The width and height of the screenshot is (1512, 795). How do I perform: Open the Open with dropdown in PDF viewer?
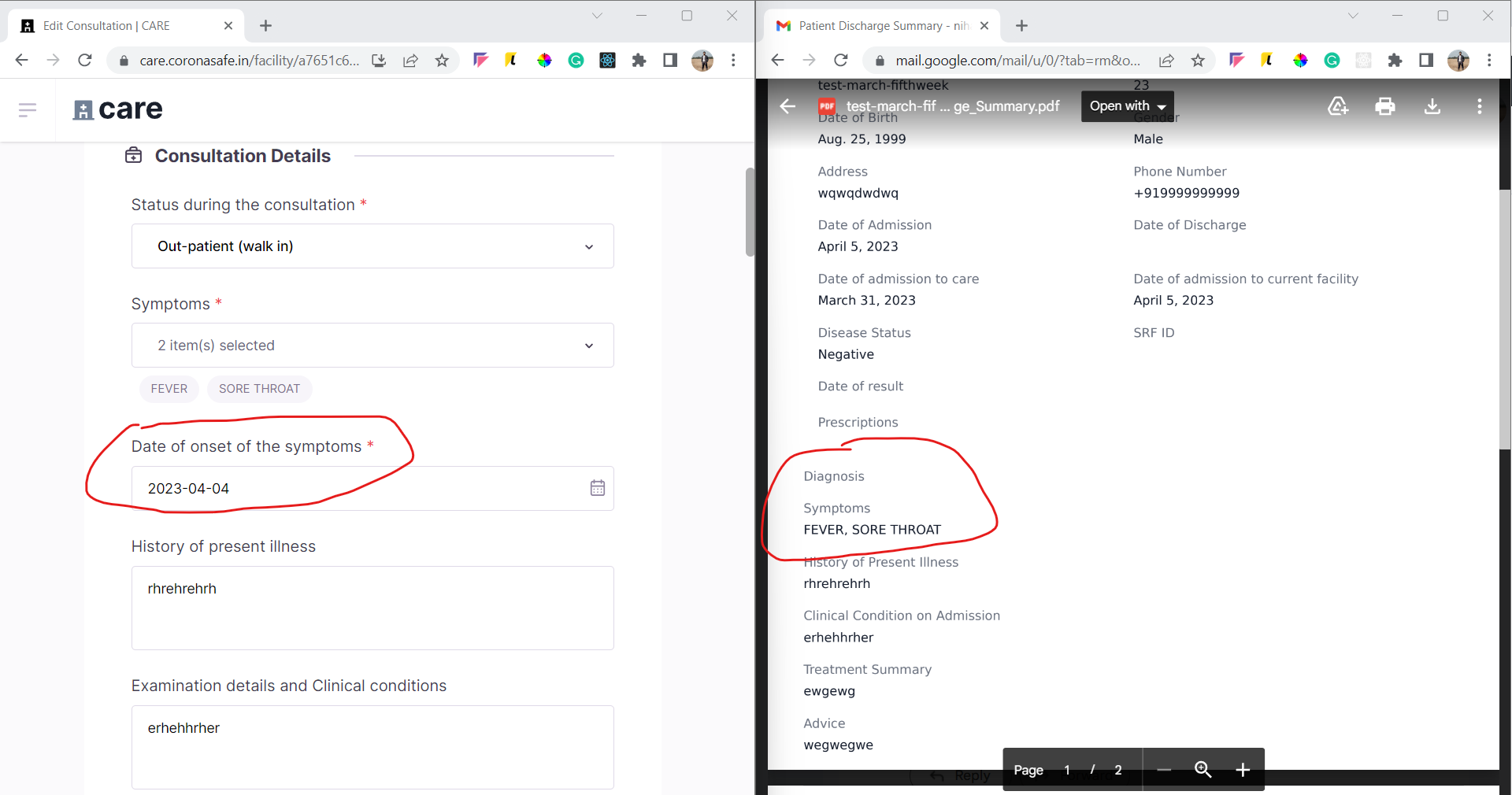[1126, 105]
